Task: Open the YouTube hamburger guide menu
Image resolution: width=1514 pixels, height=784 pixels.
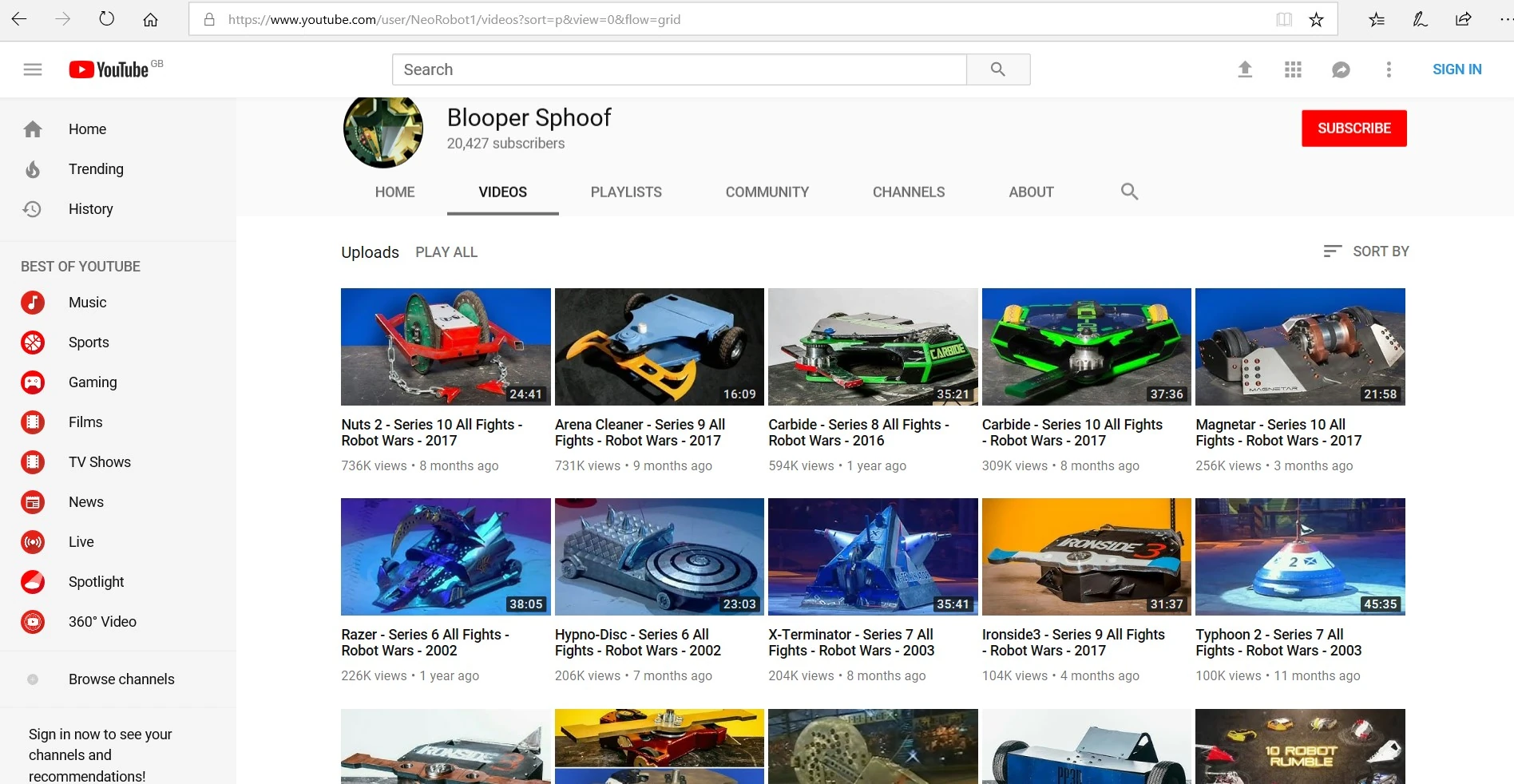Action: (33, 69)
